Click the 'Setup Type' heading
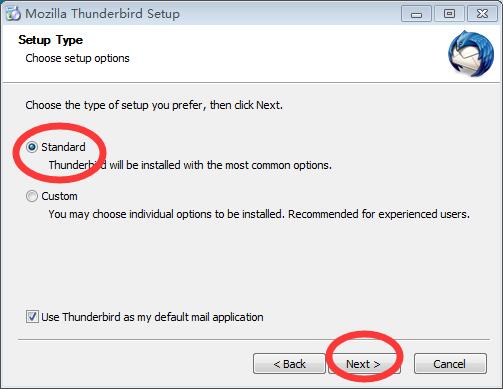This screenshot has height=389, width=503. pyautogui.click(x=51, y=40)
